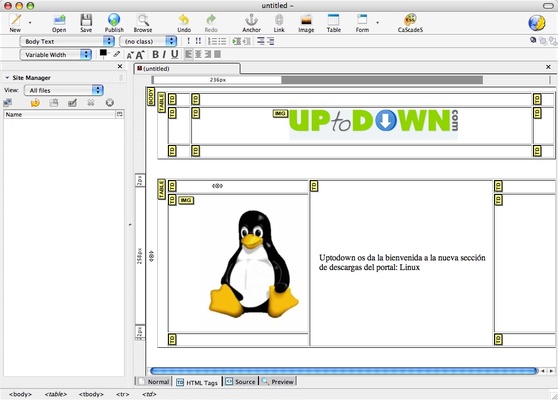558x400 pixels.
Task: Apply double exclamation strong emphasis
Action: 198,41
